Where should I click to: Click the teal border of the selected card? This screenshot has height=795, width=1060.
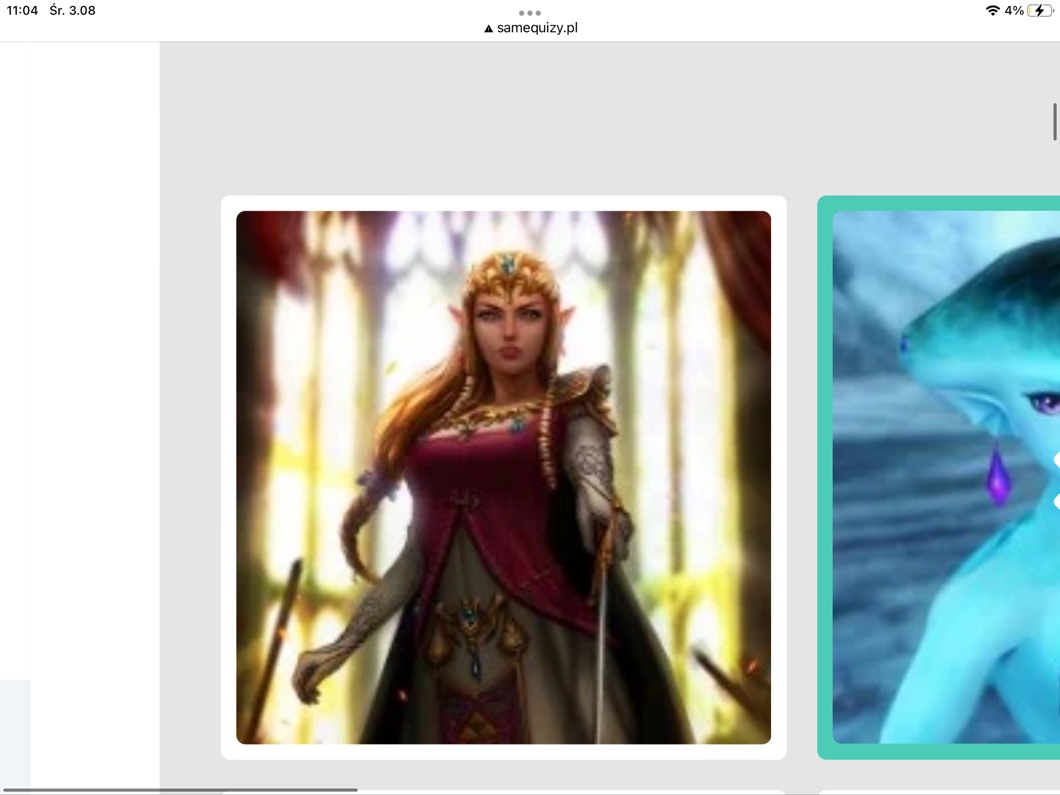tap(824, 477)
